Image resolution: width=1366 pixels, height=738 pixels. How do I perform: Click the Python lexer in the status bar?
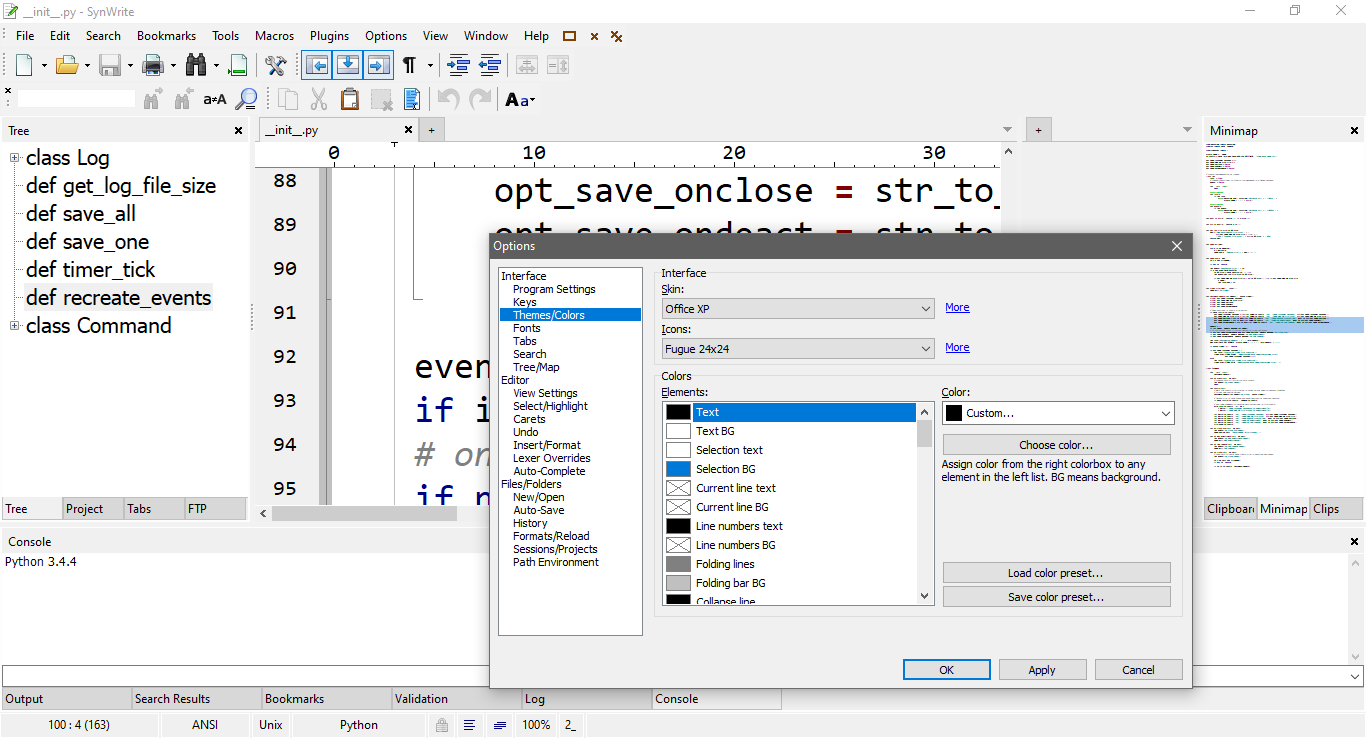point(359,725)
